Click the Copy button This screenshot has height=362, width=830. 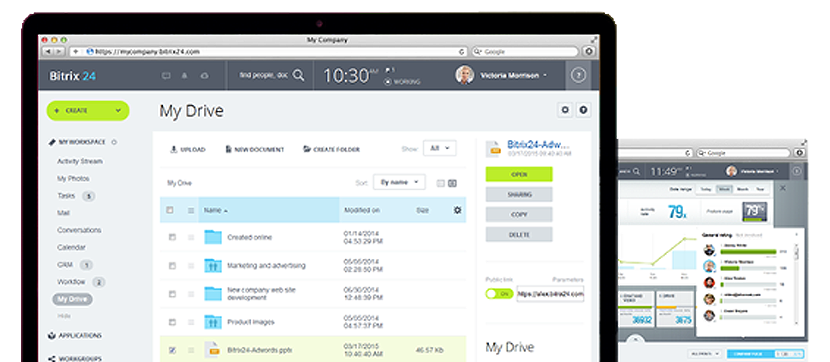(519, 214)
